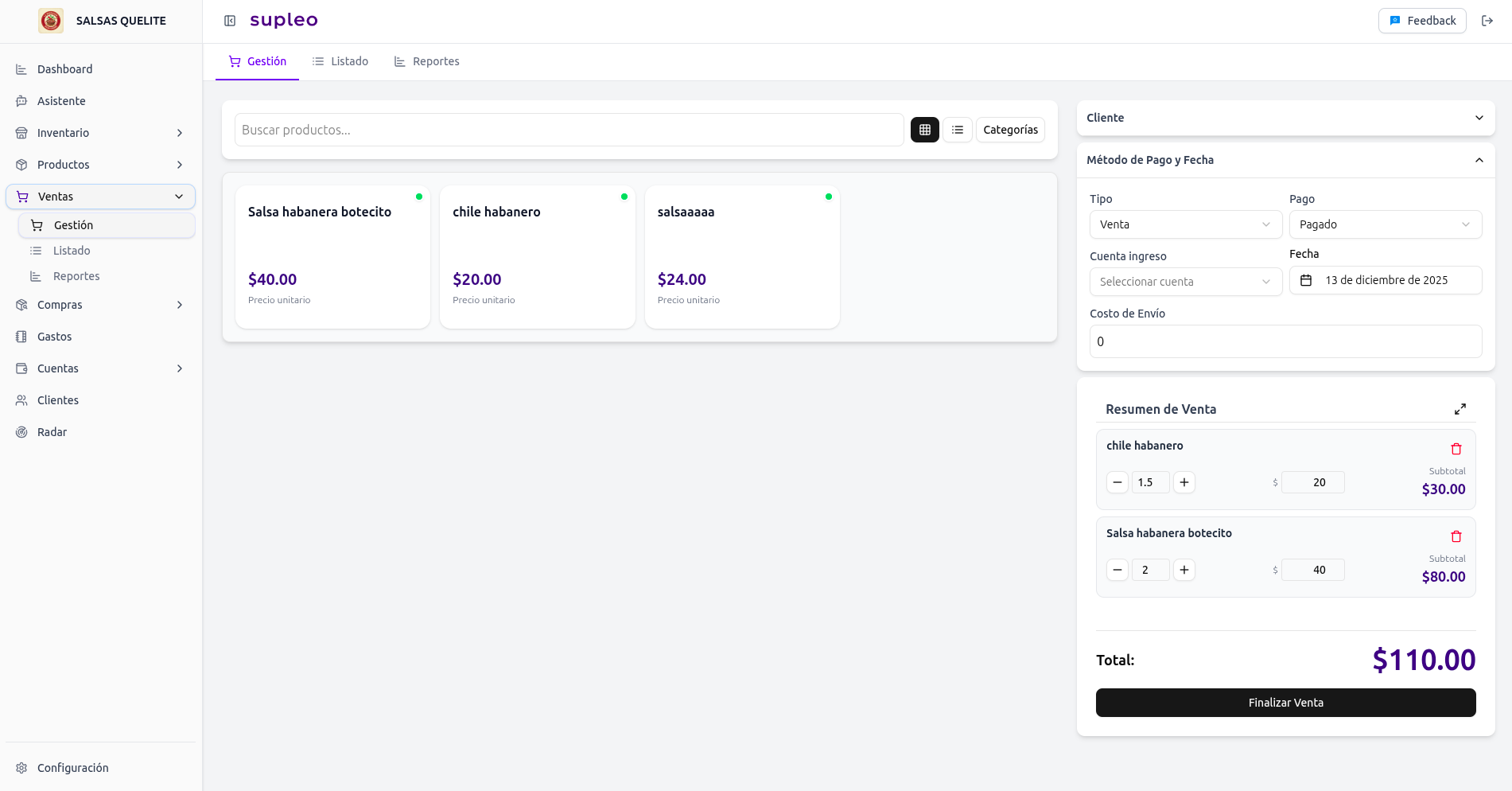Click the Buscar productos search field
Screen dimensions: 1512x791
tap(569, 130)
